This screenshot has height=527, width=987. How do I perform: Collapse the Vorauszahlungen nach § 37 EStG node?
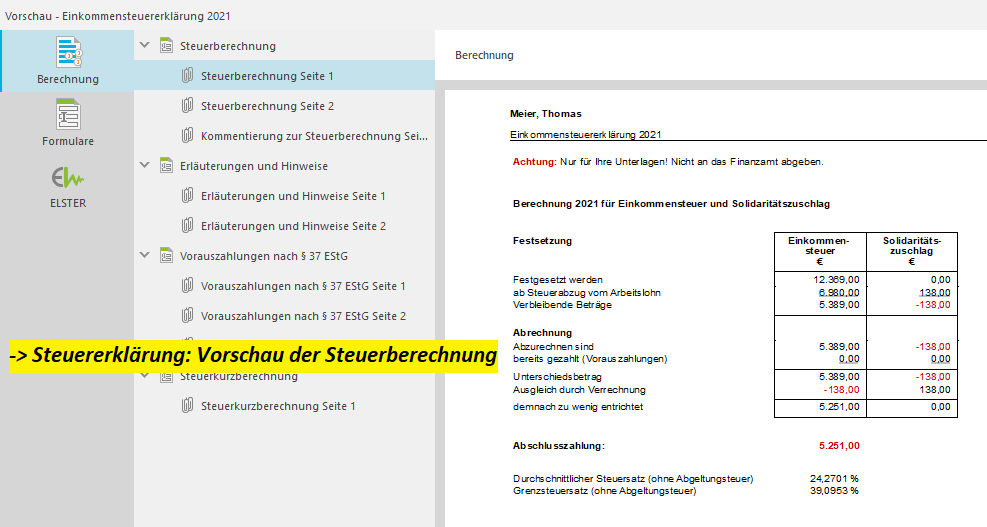point(146,256)
